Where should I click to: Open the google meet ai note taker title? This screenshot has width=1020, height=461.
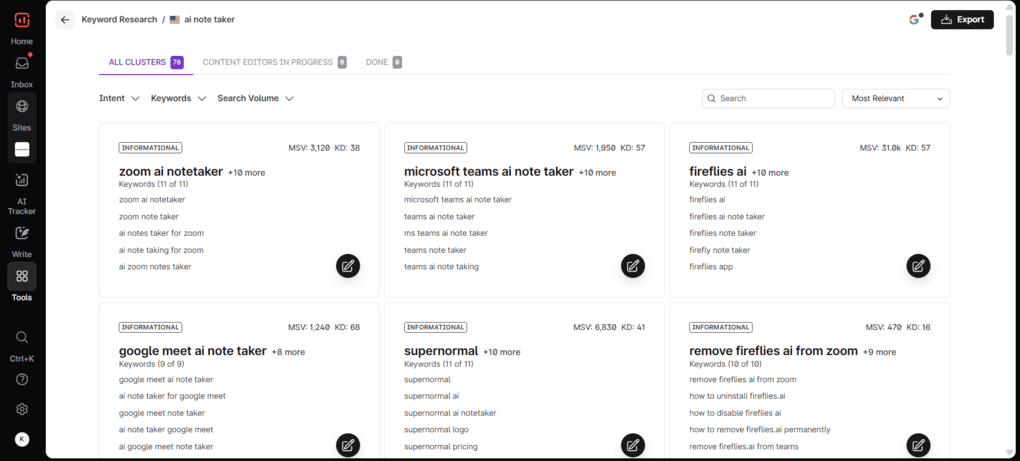[193, 351]
